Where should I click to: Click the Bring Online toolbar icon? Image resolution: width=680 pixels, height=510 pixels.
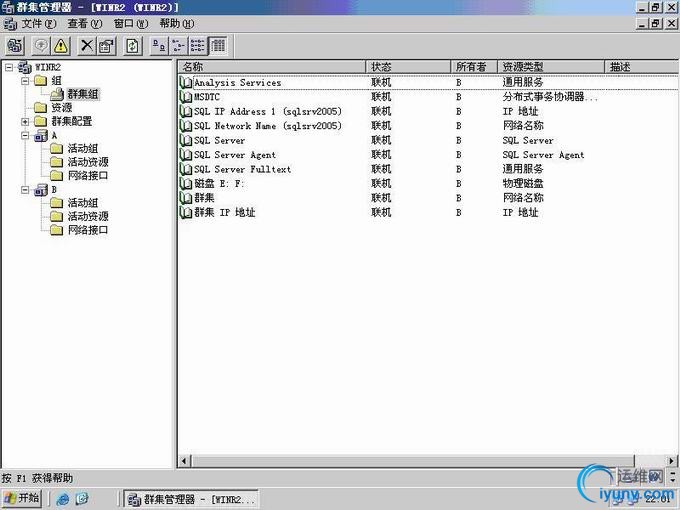click(x=42, y=46)
